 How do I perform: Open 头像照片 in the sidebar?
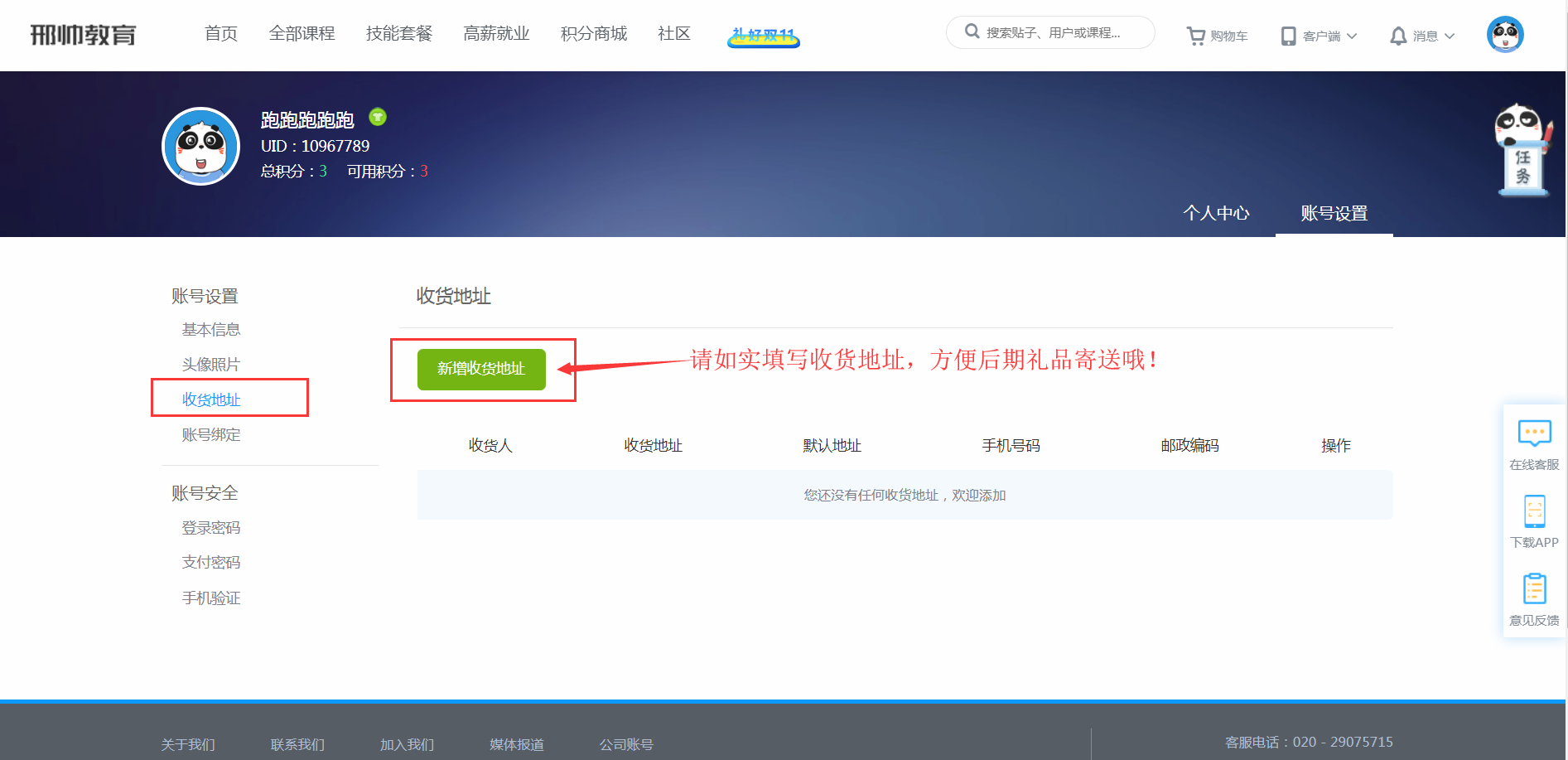pyautogui.click(x=211, y=365)
